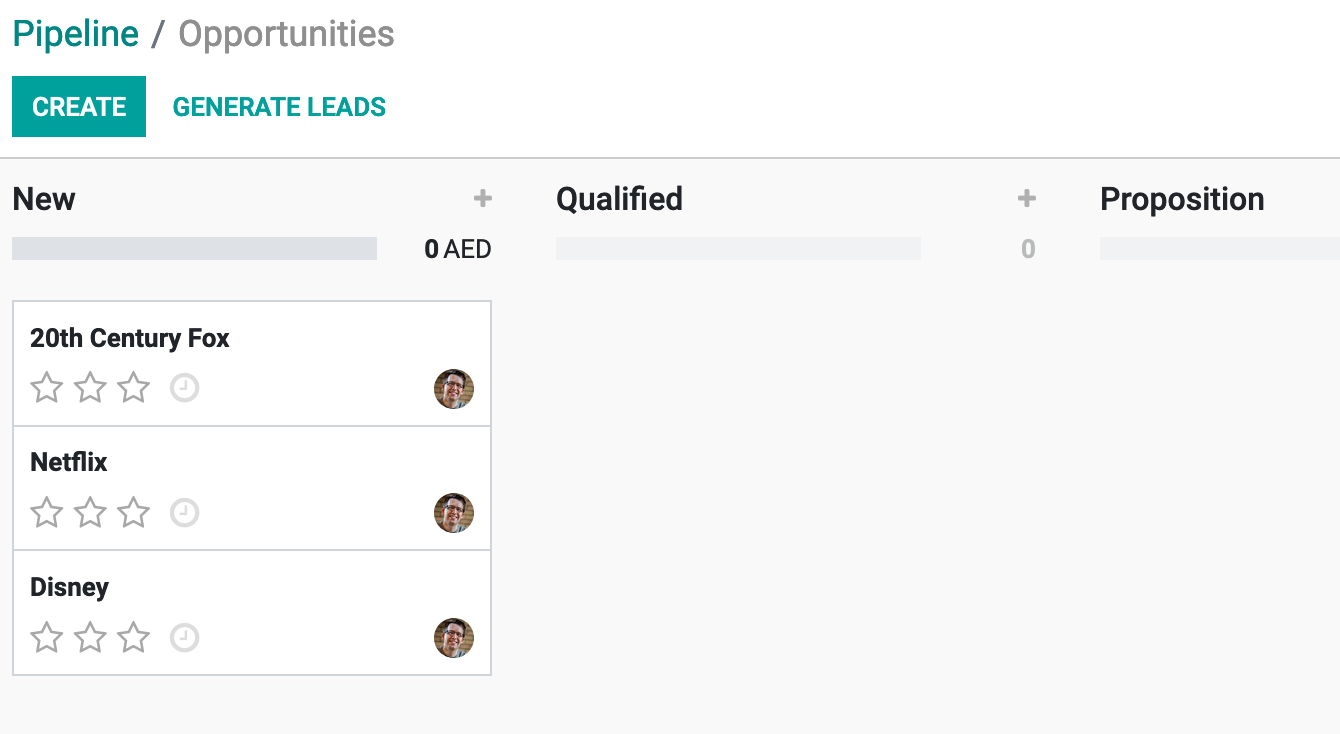Click Generate Leads button
1340x734 pixels.
point(279,107)
